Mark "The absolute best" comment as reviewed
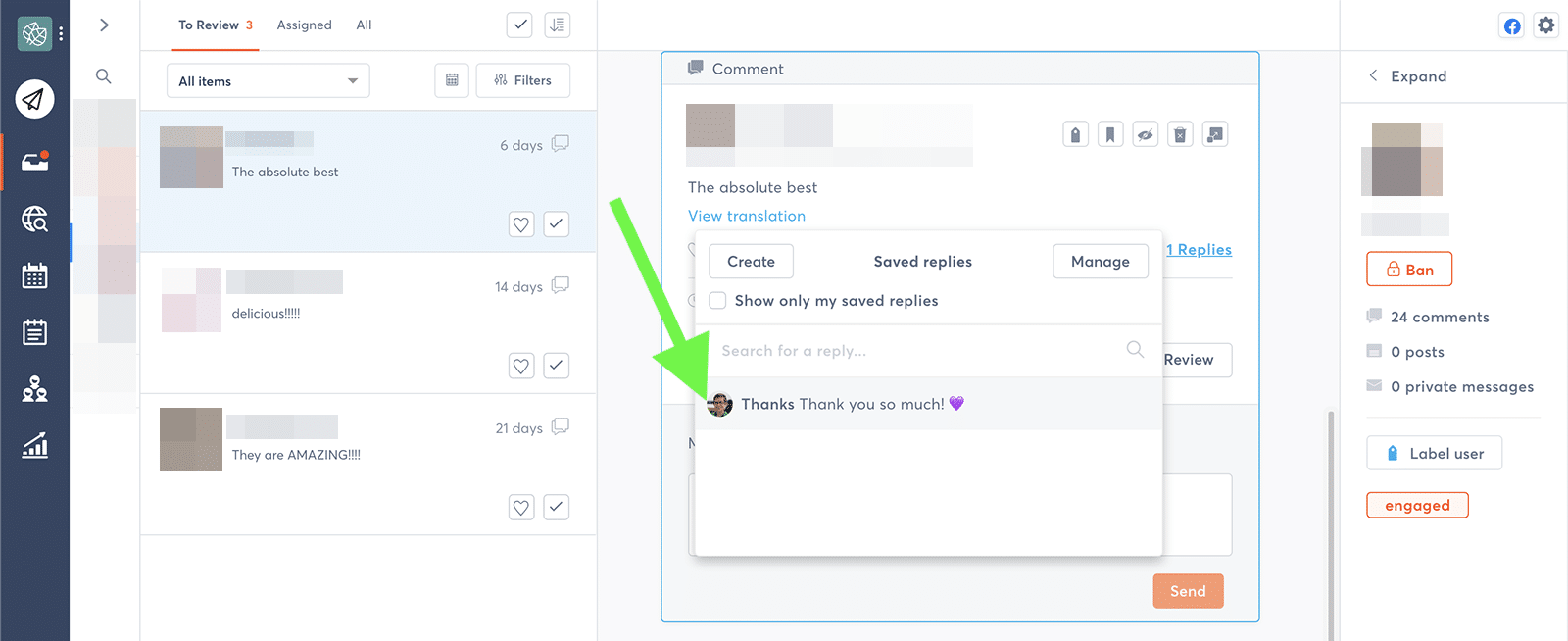The height and width of the screenshot is (641, 1568). 557,223
